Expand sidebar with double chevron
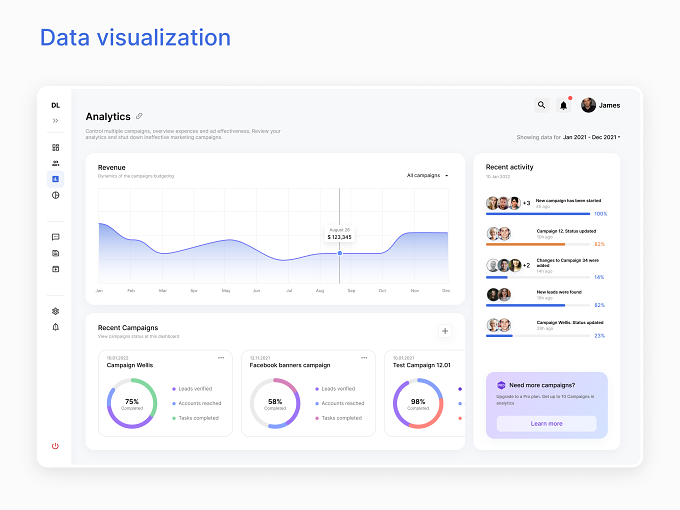This screenshot has height=510, width=680. [56, 121]
